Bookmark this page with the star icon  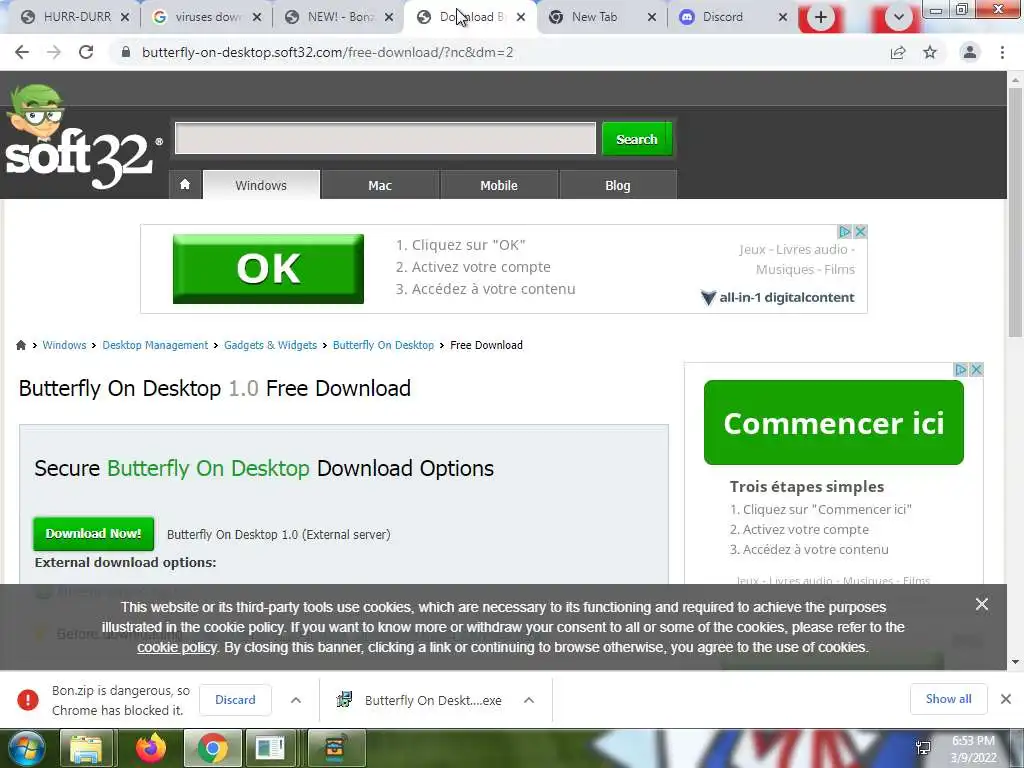930,52
